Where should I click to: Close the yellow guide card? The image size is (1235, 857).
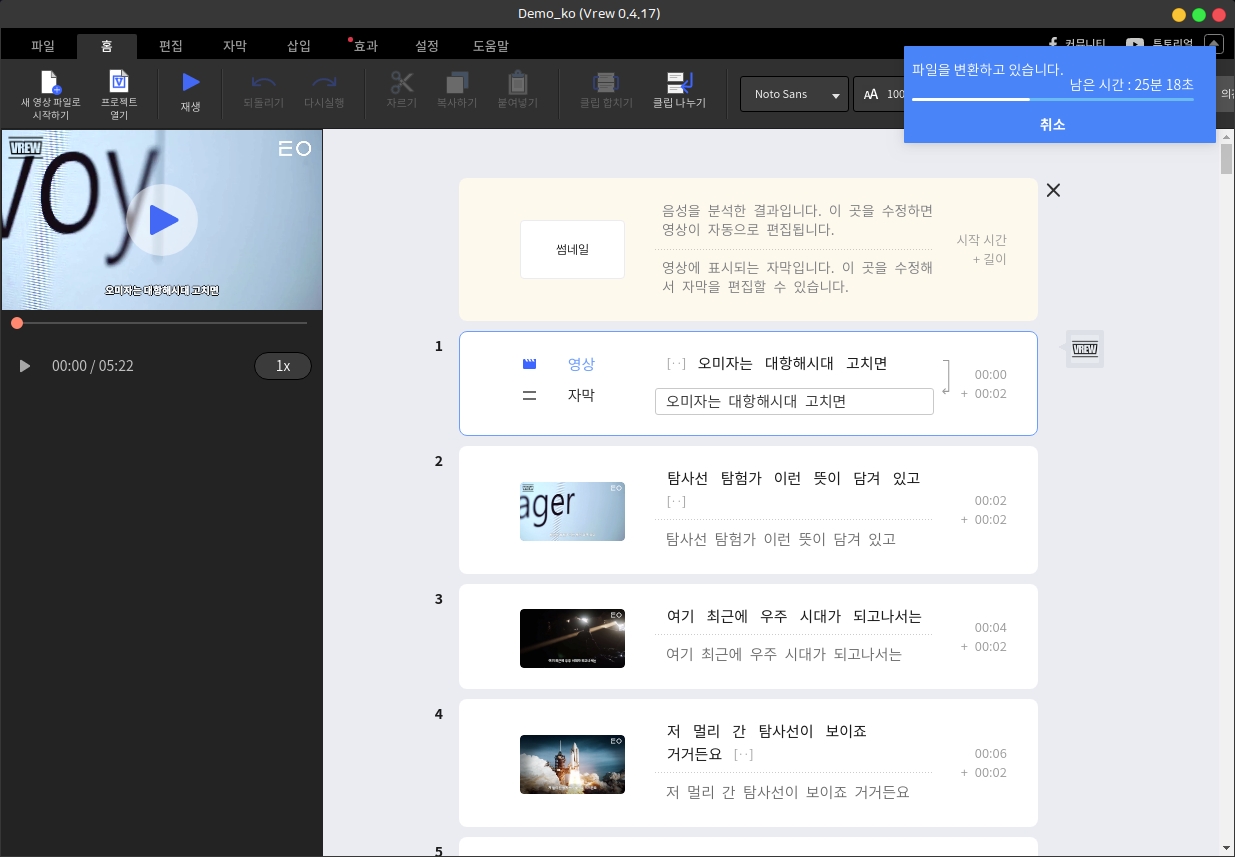[1053, 190]
